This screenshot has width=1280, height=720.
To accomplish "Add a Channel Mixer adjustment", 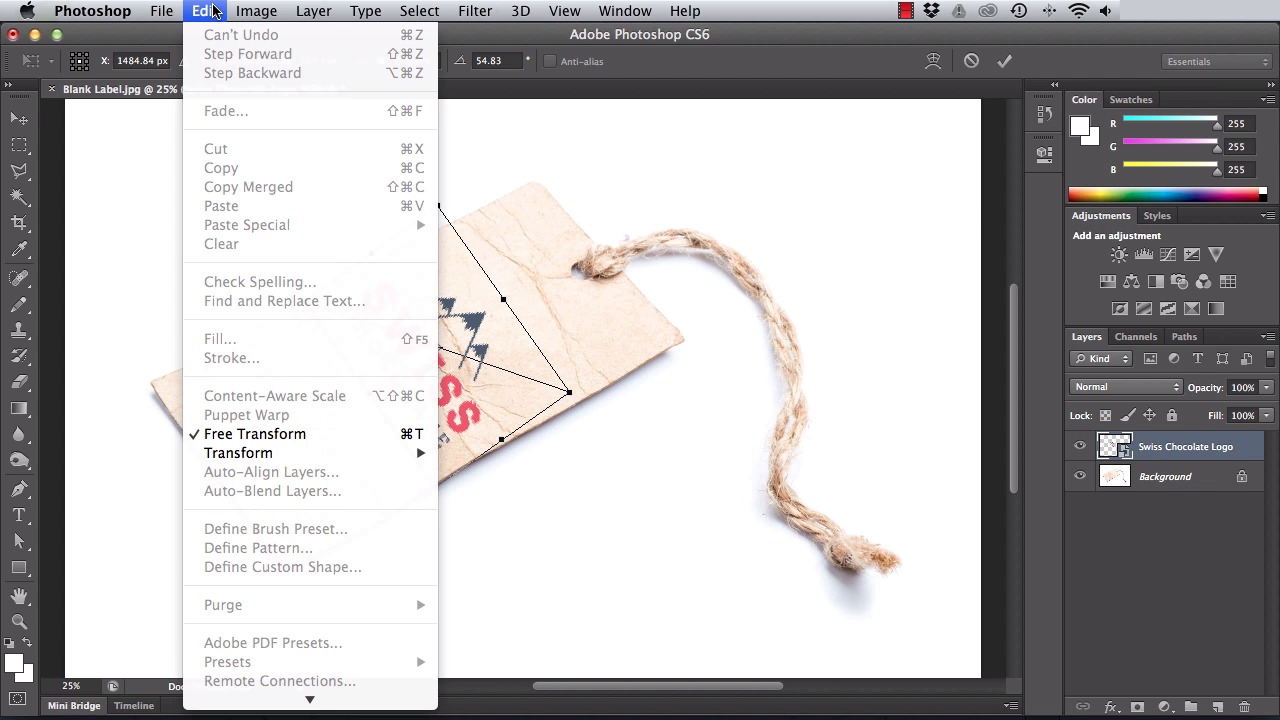I will point(1203,282).
